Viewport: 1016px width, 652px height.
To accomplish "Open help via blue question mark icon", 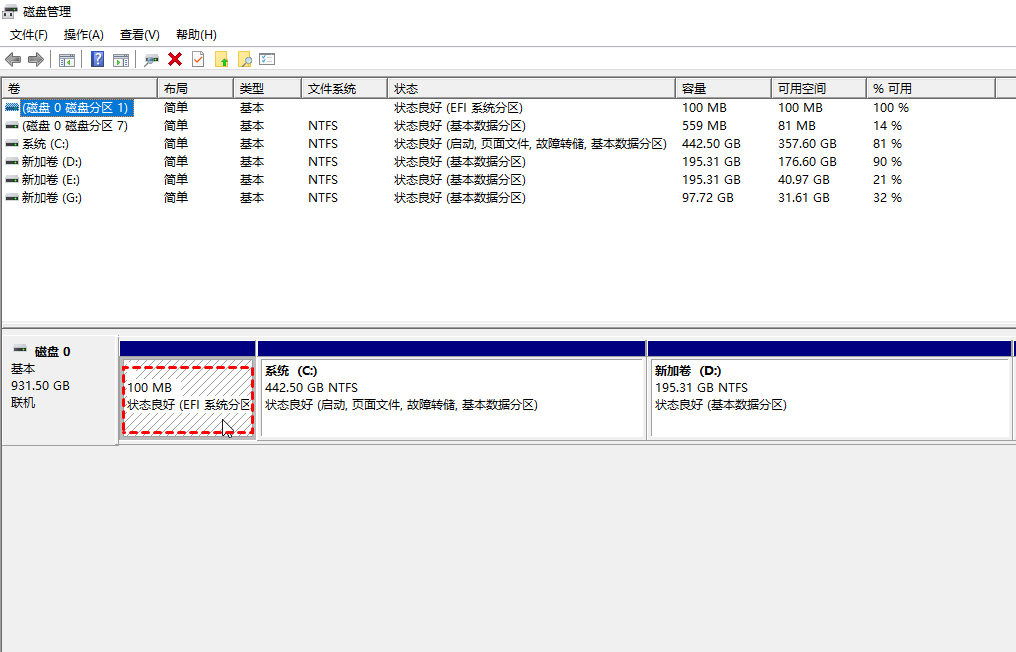I will pyautogui.click(x=97, y=60).
